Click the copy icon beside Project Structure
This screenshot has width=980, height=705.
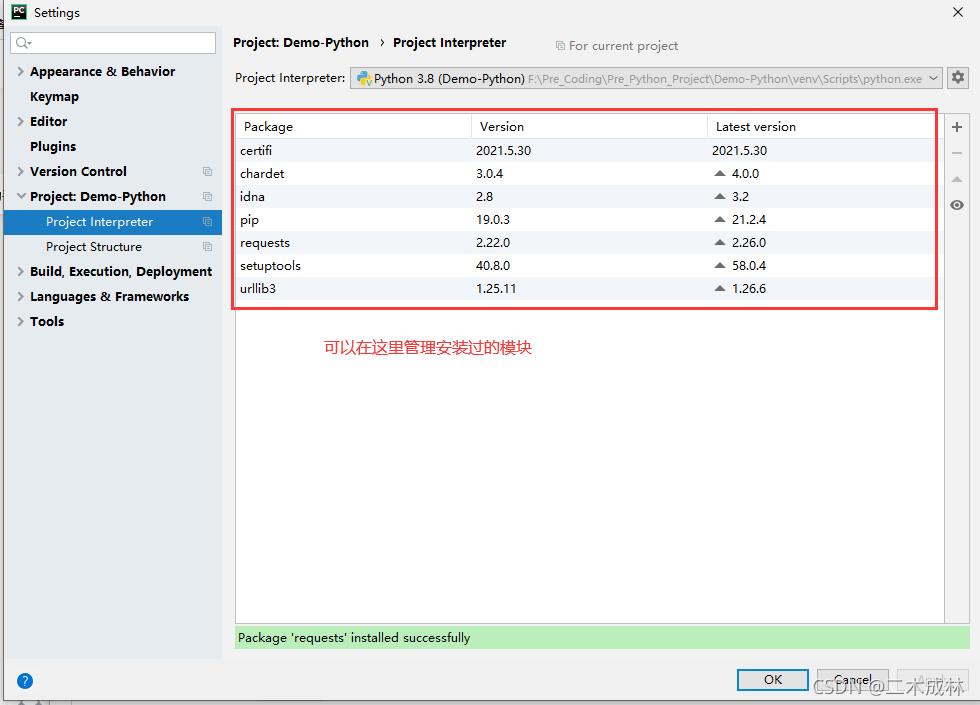click(208, 246)
